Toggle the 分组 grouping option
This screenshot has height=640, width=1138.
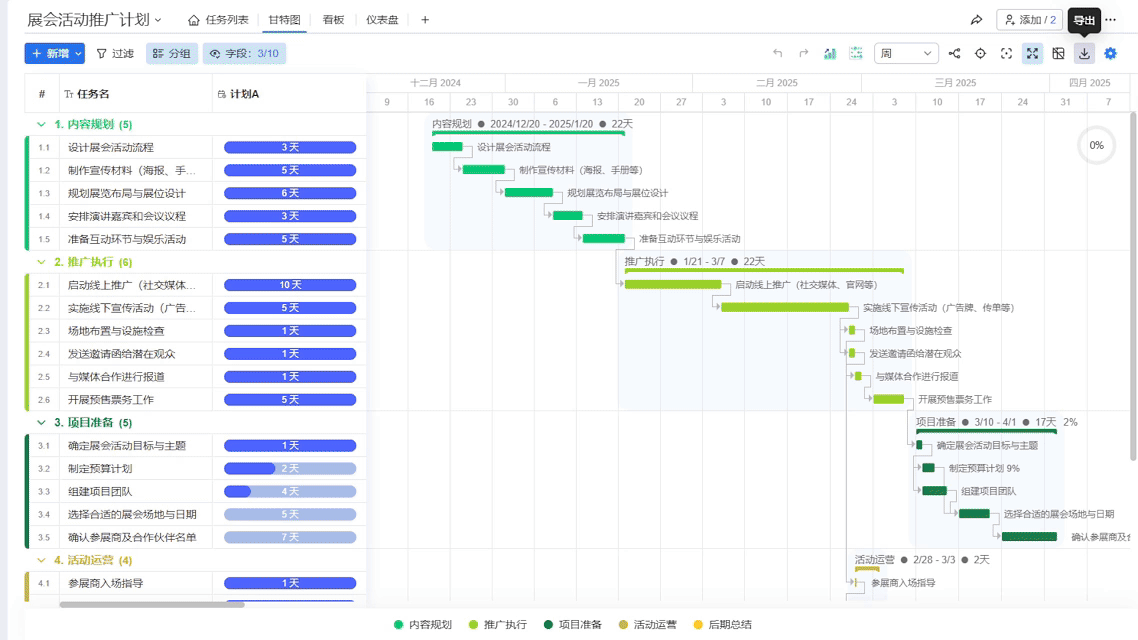pyautogui.click(x=171, y=54)
